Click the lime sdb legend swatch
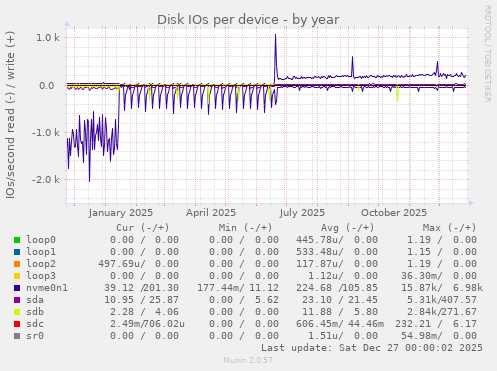Image resolution: width=497 pixels, height=371 pixels. [17, 312]
